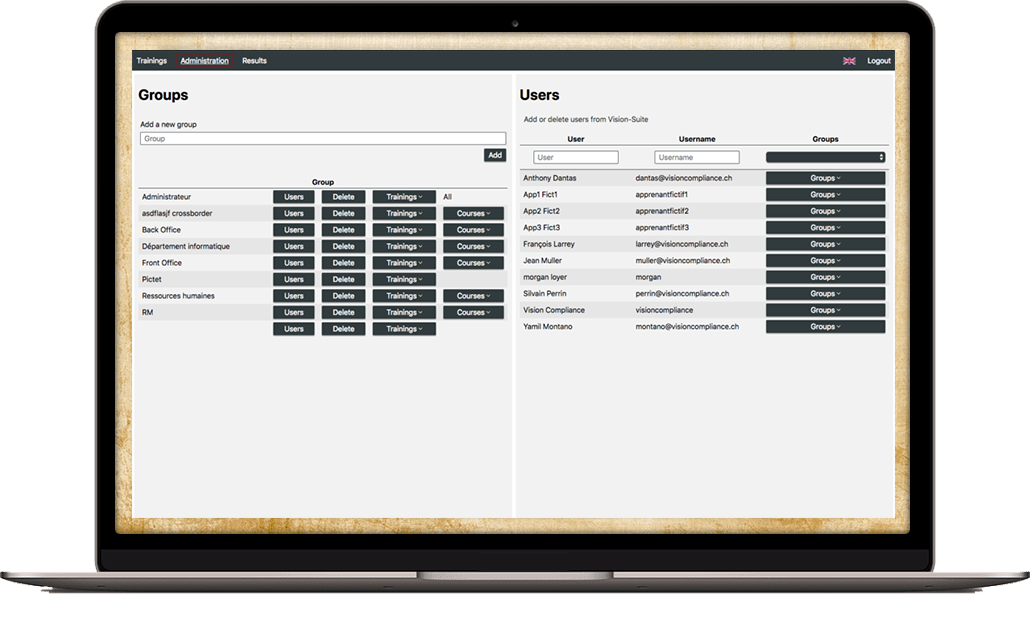Click the Silvain Perrin user name
This screenshot has height=626, width=1030.
[544, 294]
